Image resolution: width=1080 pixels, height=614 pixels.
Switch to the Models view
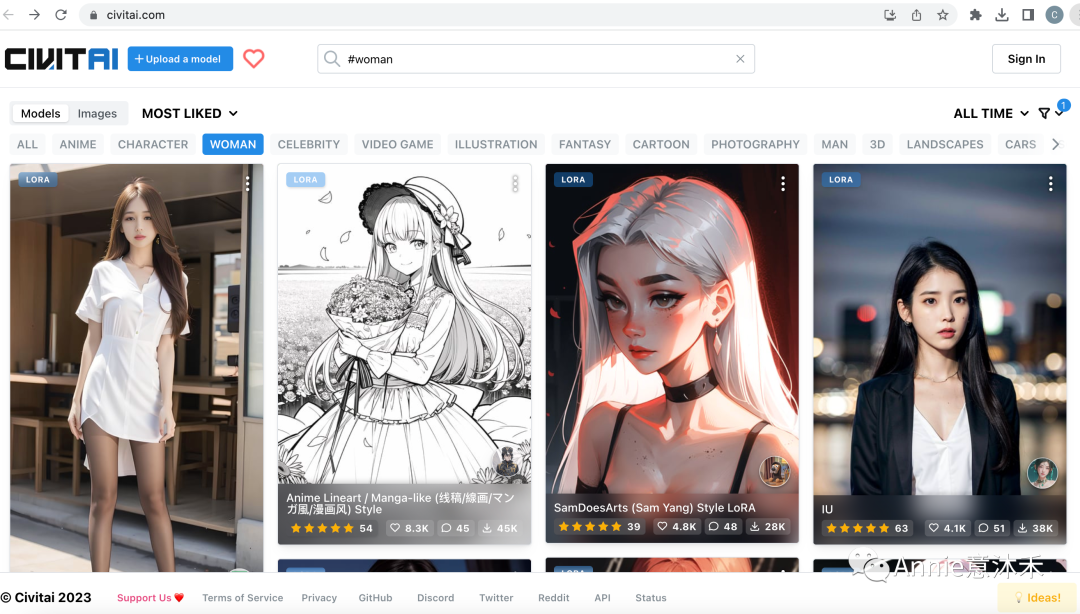pos(41,114)
